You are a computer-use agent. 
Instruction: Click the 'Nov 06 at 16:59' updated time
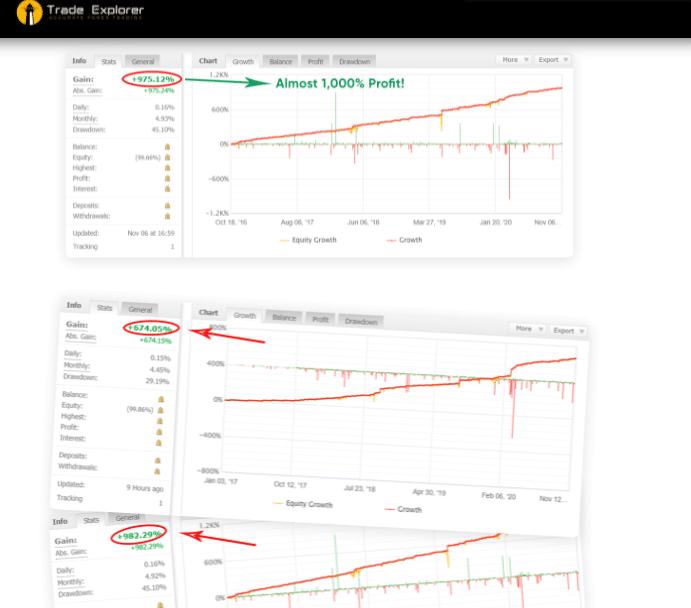pyautogui.click(x=151, y=233)
